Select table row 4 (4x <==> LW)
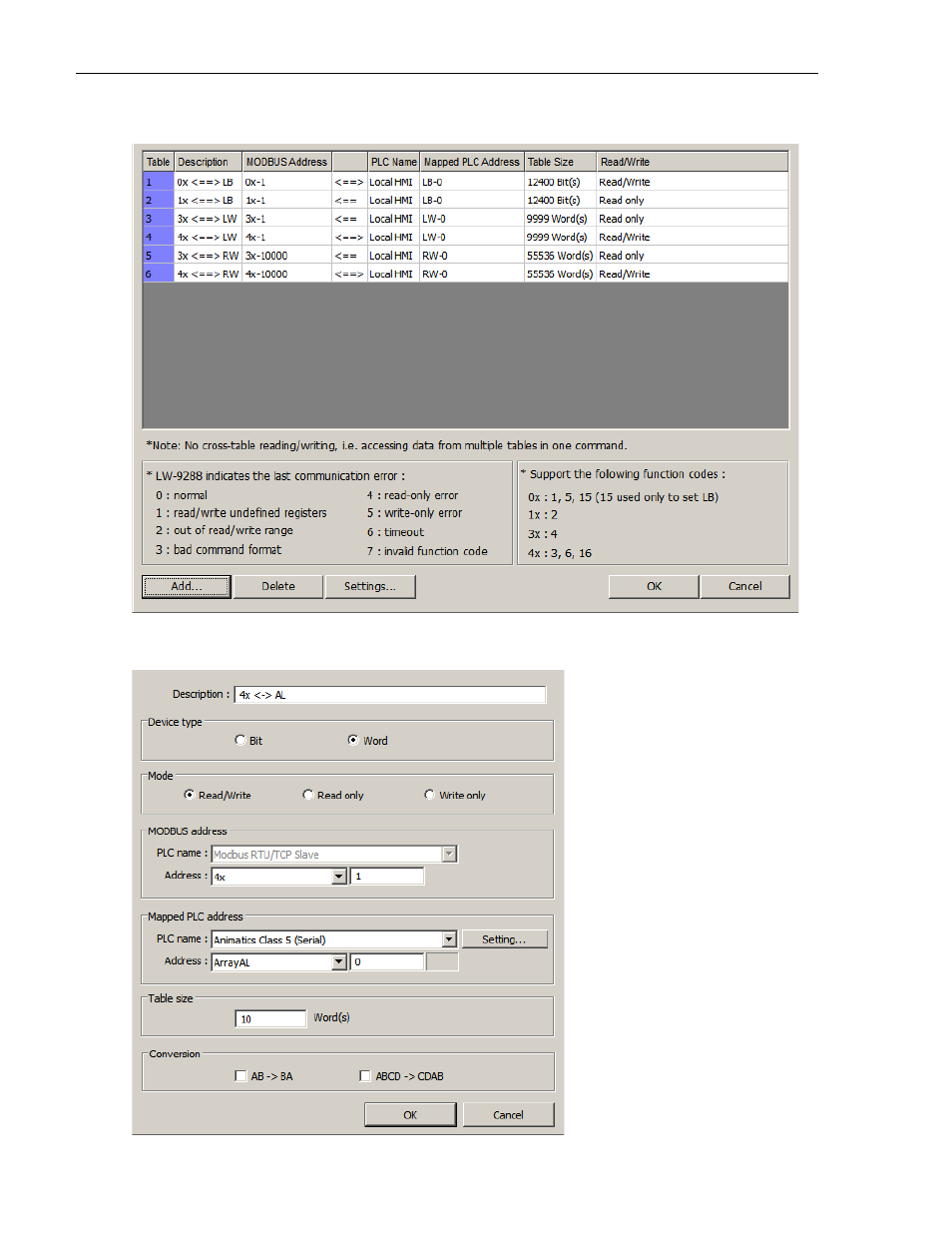952x1233 pixels. 465,237
